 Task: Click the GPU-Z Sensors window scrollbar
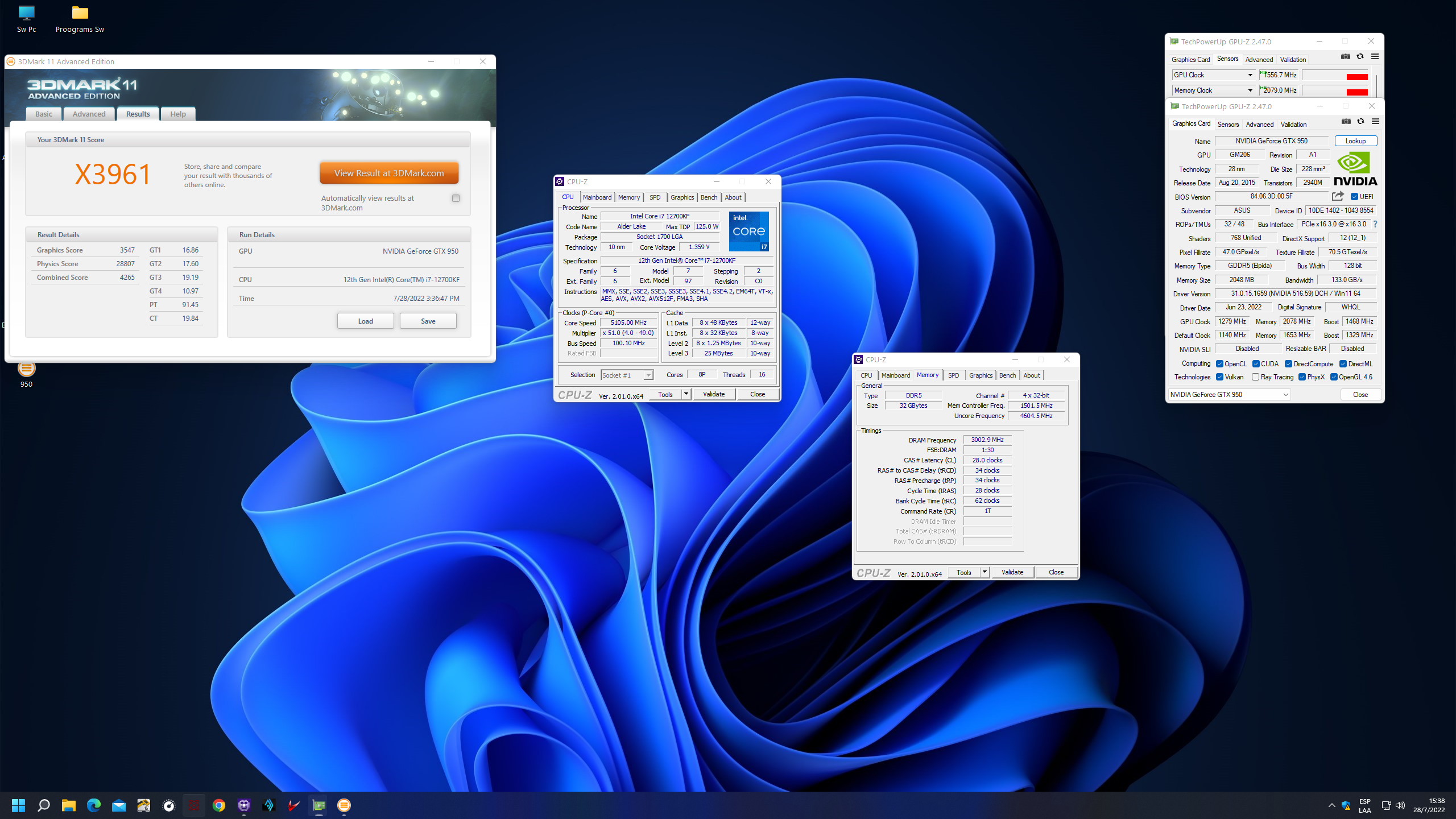tap(1376, 85)
